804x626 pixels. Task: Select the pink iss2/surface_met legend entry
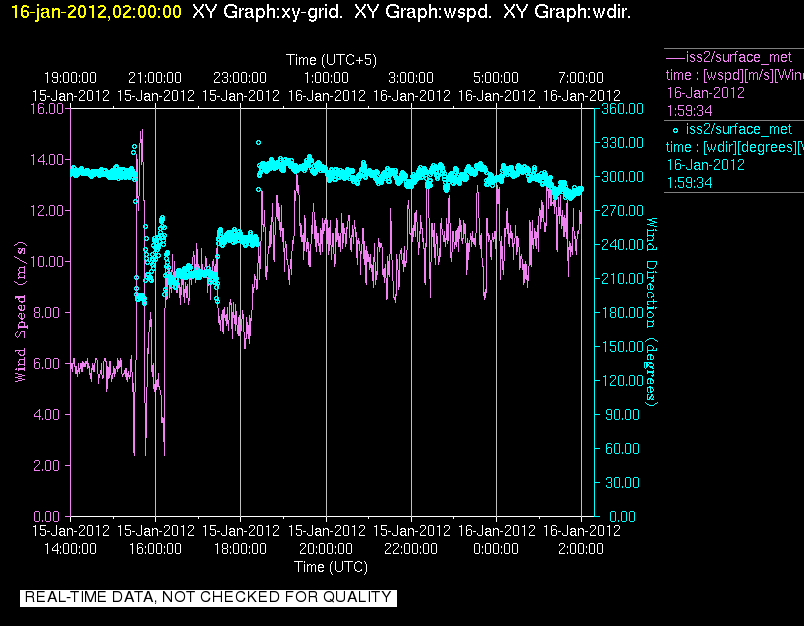tap(734, 84)
